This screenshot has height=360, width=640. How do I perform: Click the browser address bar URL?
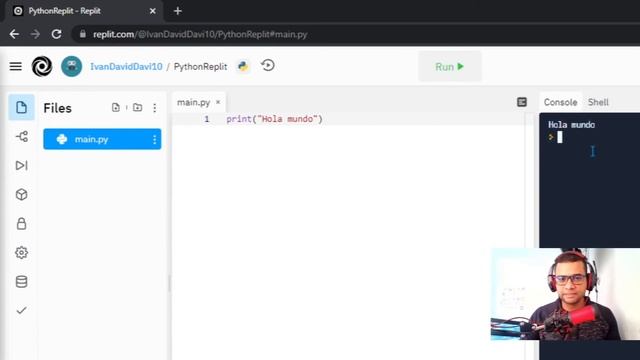click(200, 34)
